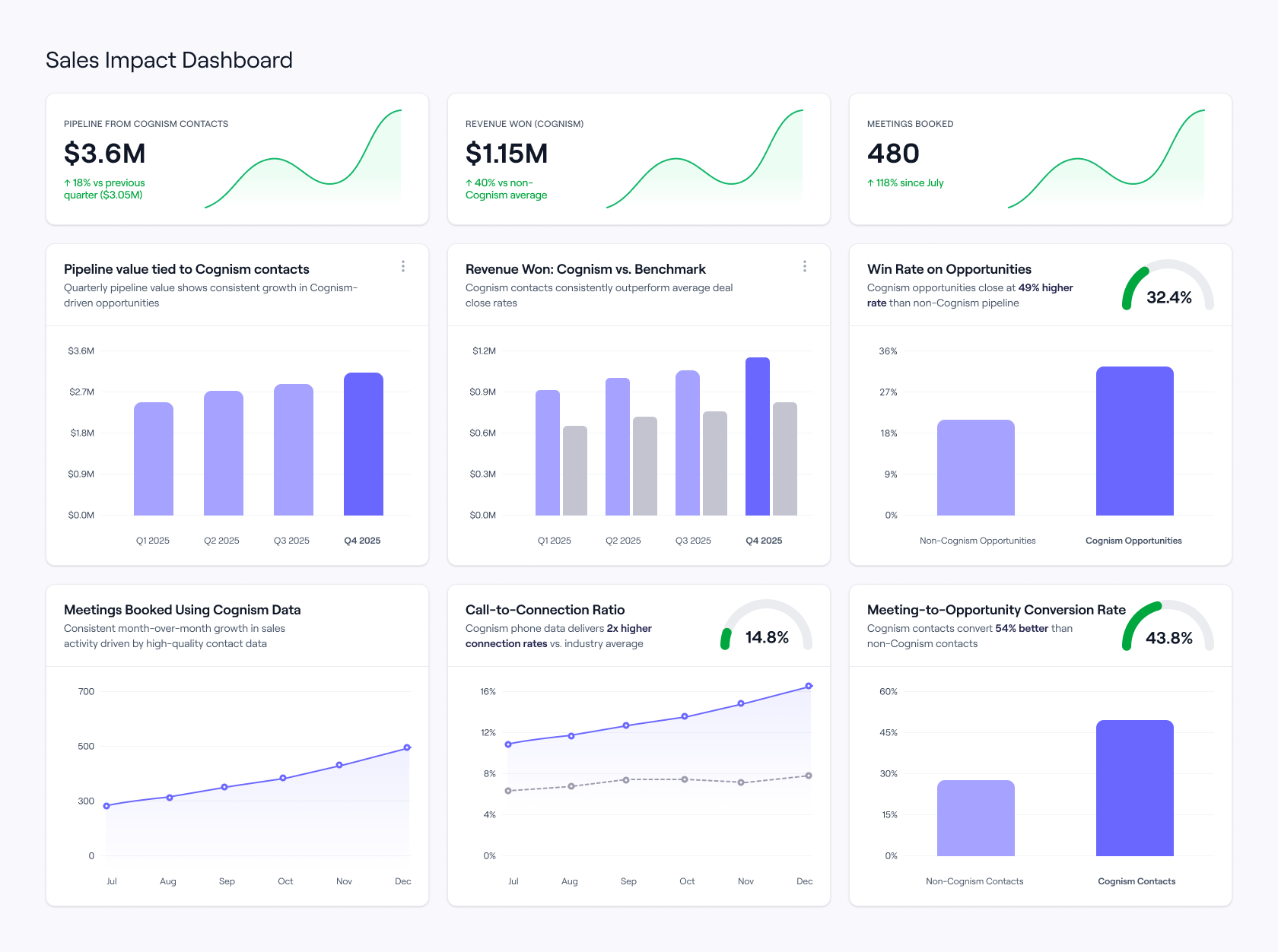The width and height of the screenshot is (1278, 952).
Task: Select the Non-Cognism Contacts bar
Action: (x=976, y=817)
